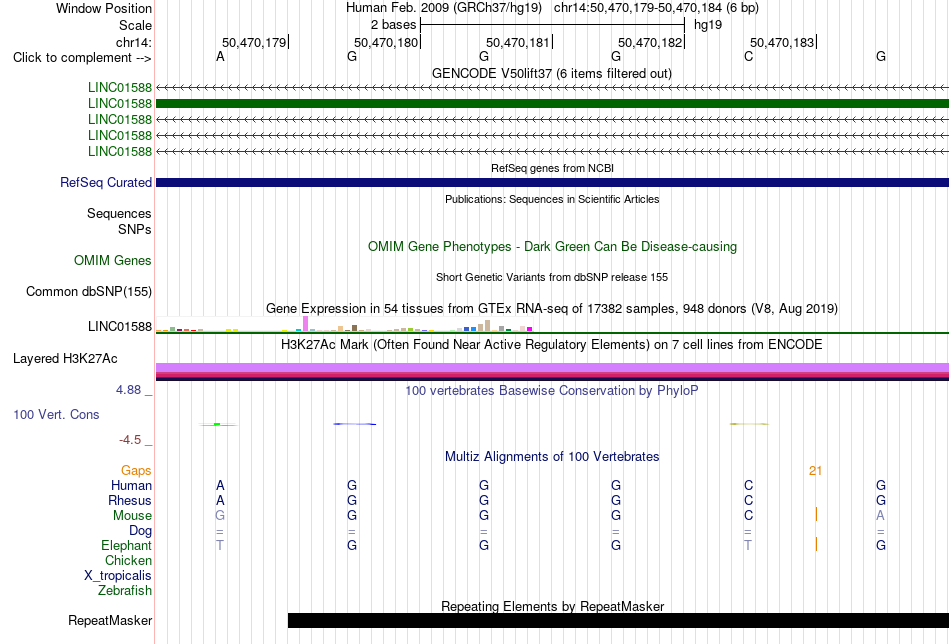Click the blue phyloP conservation mark
Viewport: 950px width, 644px height.
point(354,424)
